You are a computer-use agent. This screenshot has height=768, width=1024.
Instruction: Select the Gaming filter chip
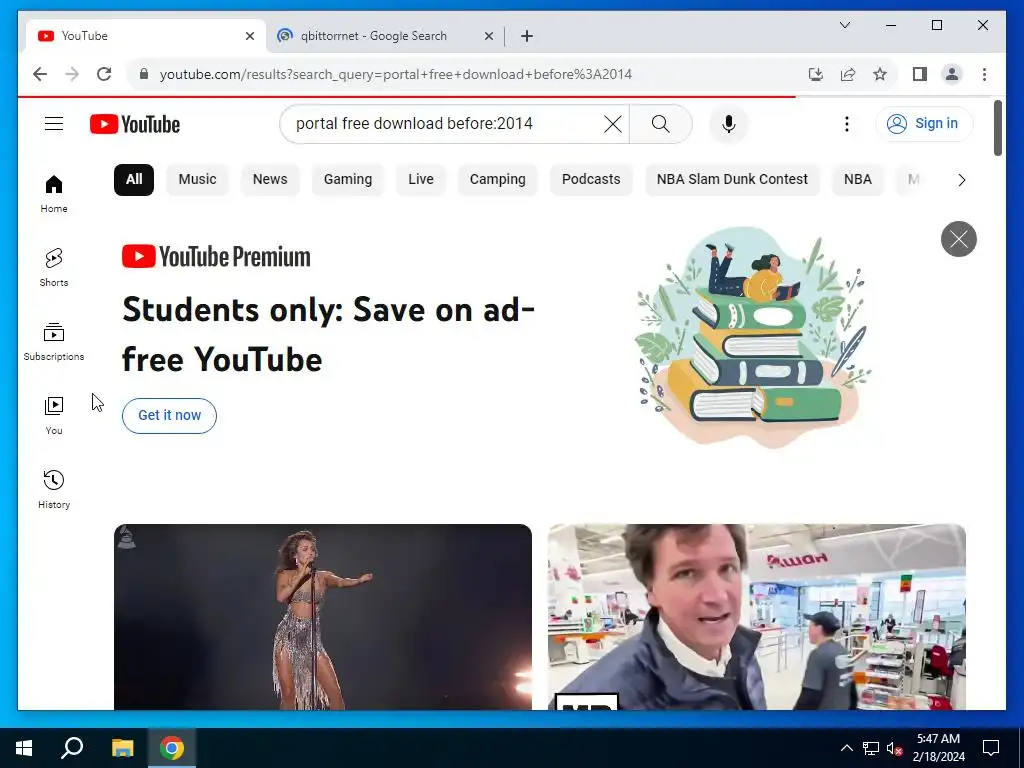pos(347,180)
